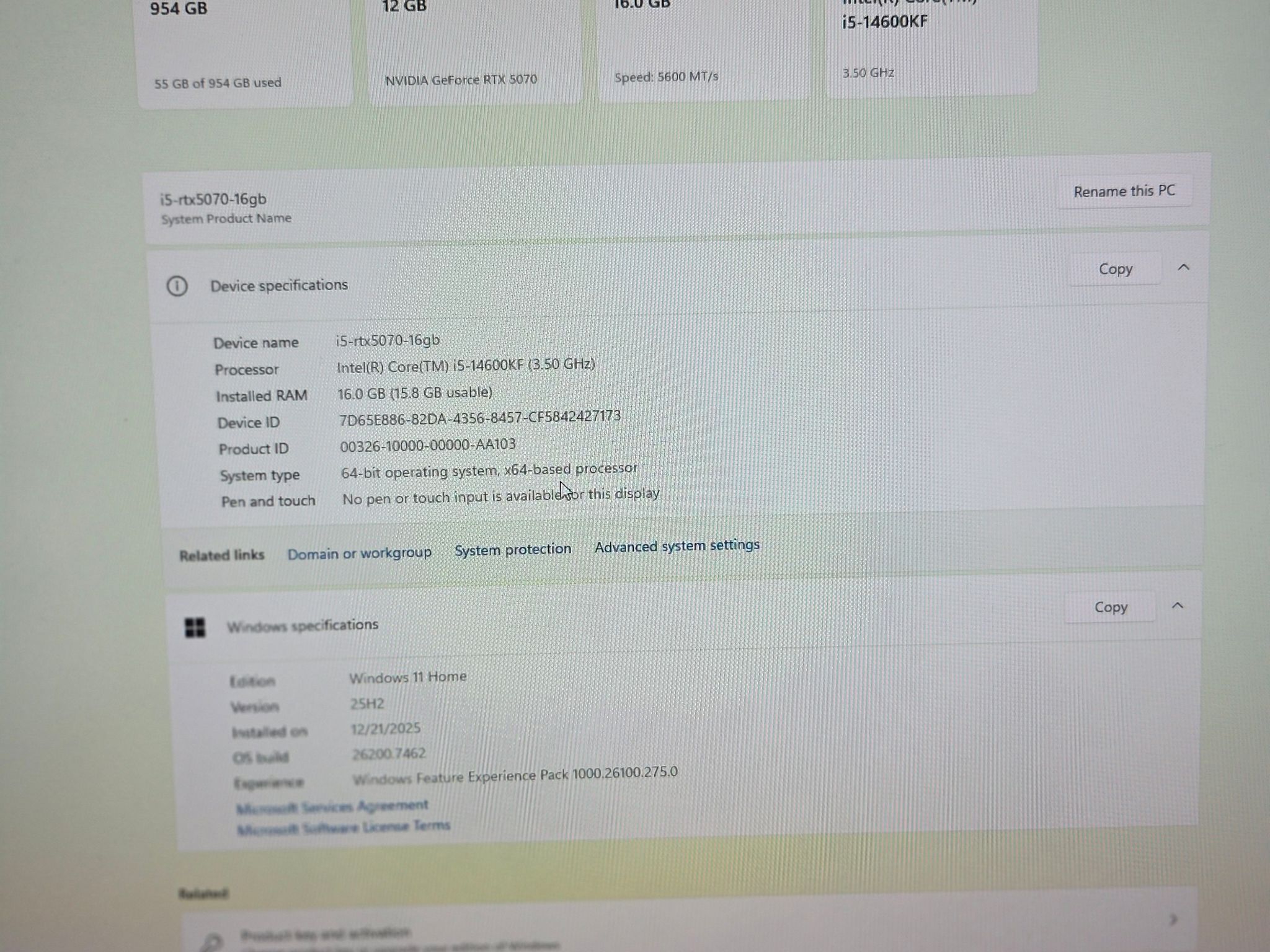Click the Installed on date 12/21/2025
The height and width of the screenshot is (952, 1270).
pyautogui.click(x=386, y=729)
